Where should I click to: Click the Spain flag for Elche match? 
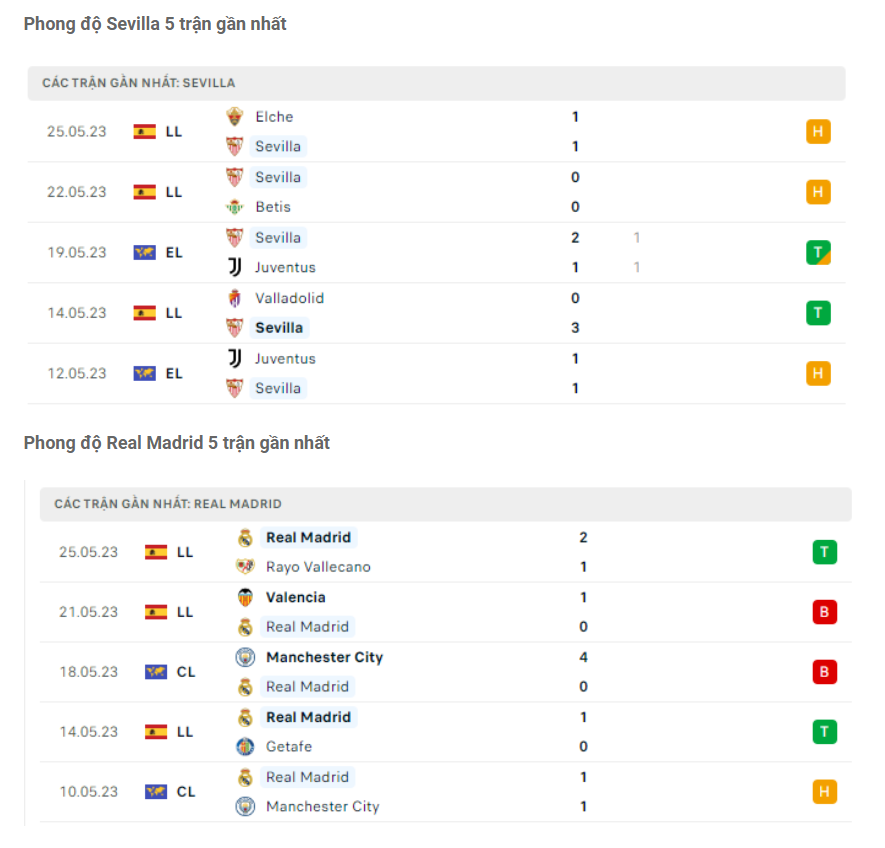point(145,132)
